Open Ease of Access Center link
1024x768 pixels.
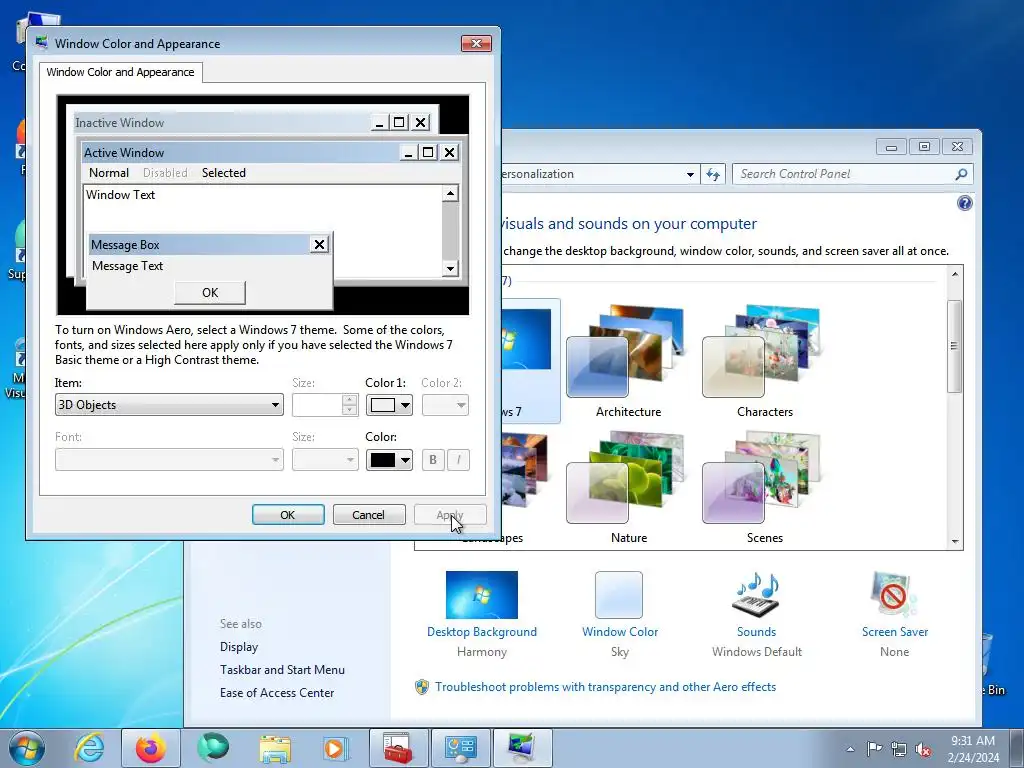[x=277, y=692]
